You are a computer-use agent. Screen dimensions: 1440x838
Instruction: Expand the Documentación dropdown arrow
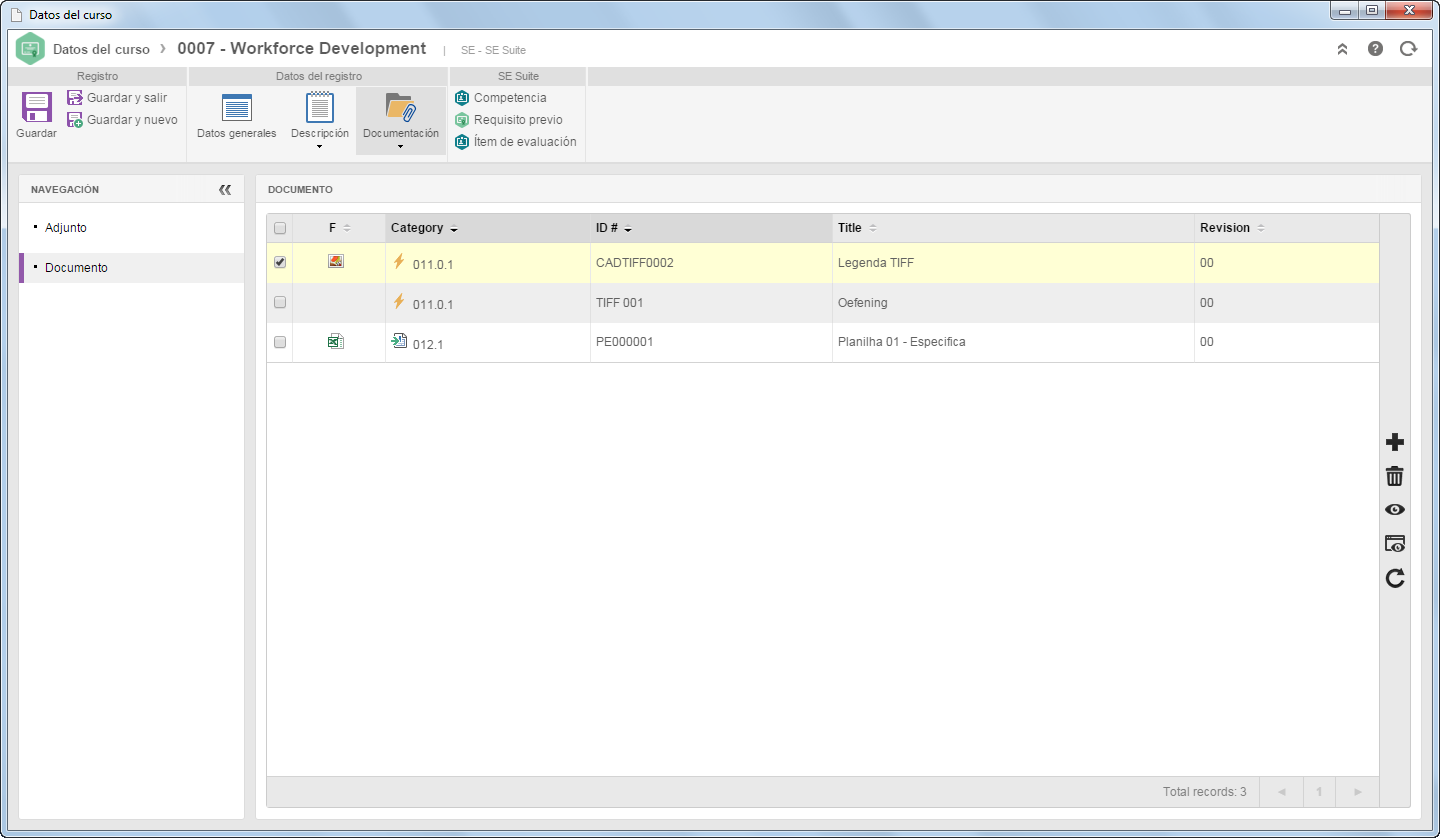(x=400, y=147)
